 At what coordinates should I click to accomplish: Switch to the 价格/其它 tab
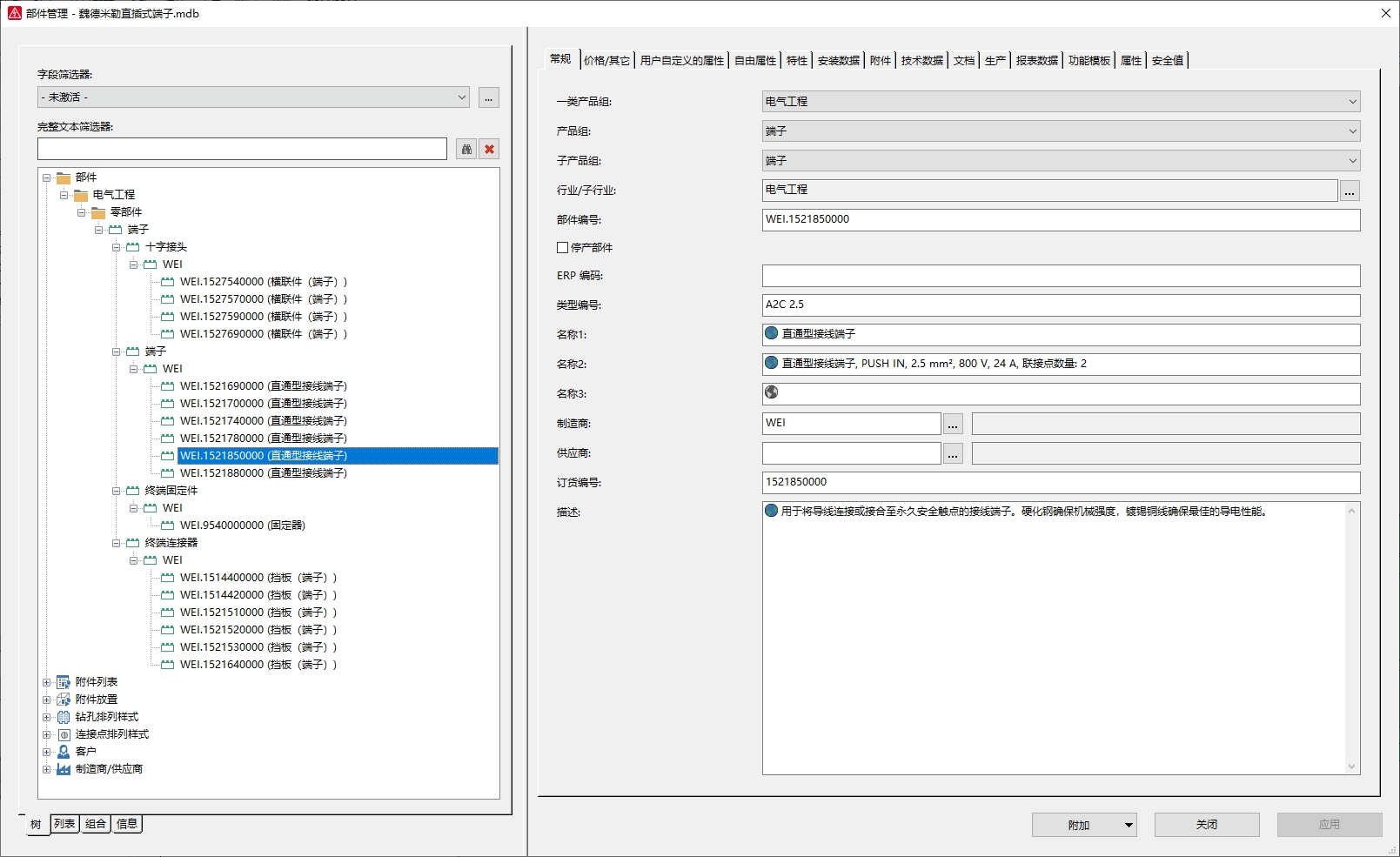[606, 60]
